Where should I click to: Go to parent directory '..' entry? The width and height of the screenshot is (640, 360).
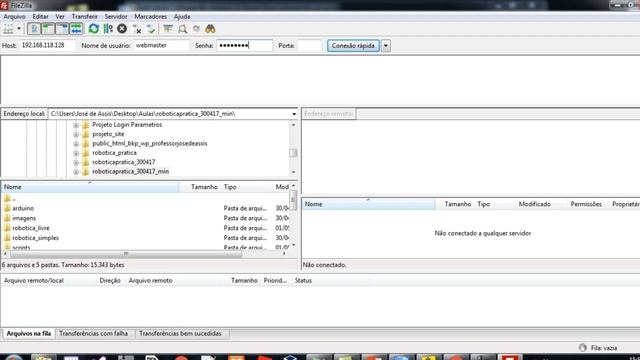click(x=14, y=198)
